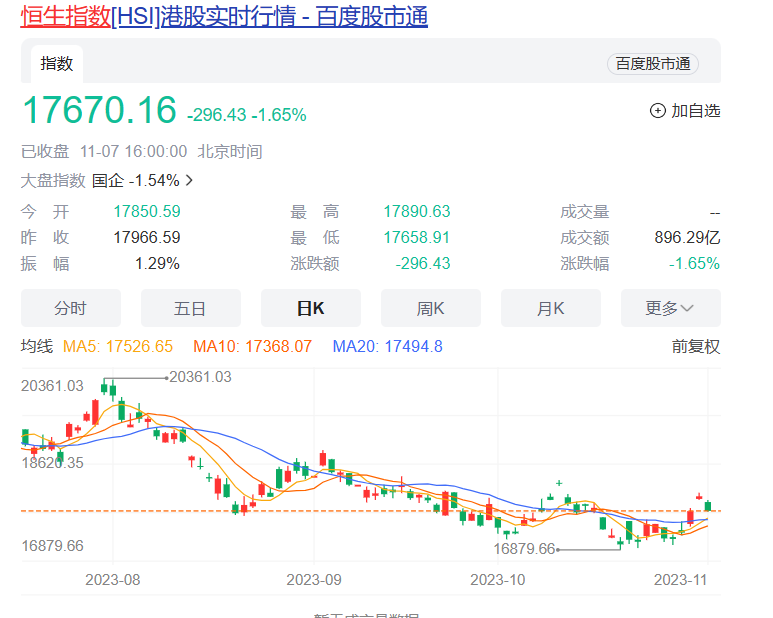Click the 2023-11 date axis label

point(680,580)
